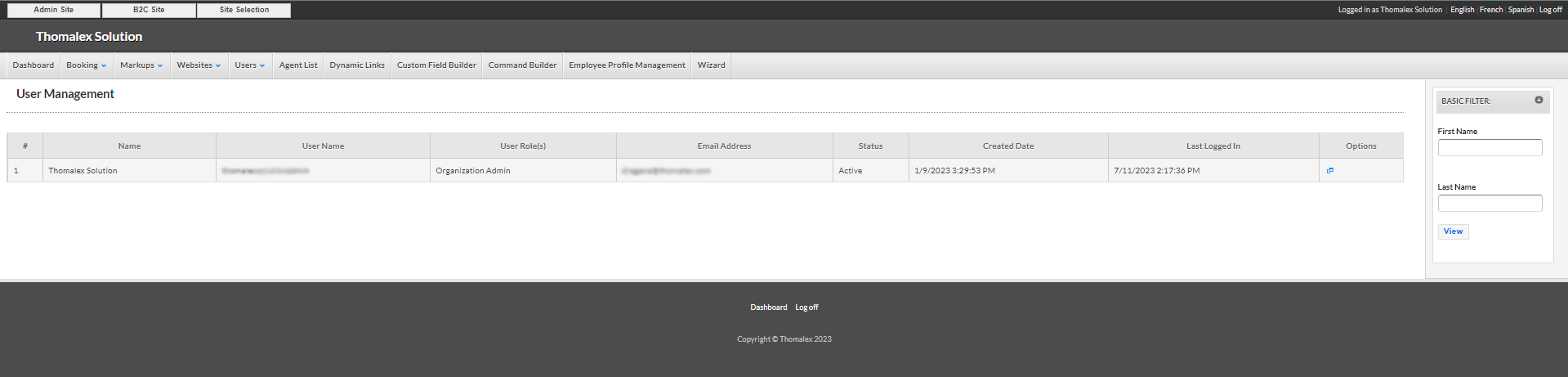Click the User Role(s) column header
The image size is (1568, 377).
[x=523, y=146]
